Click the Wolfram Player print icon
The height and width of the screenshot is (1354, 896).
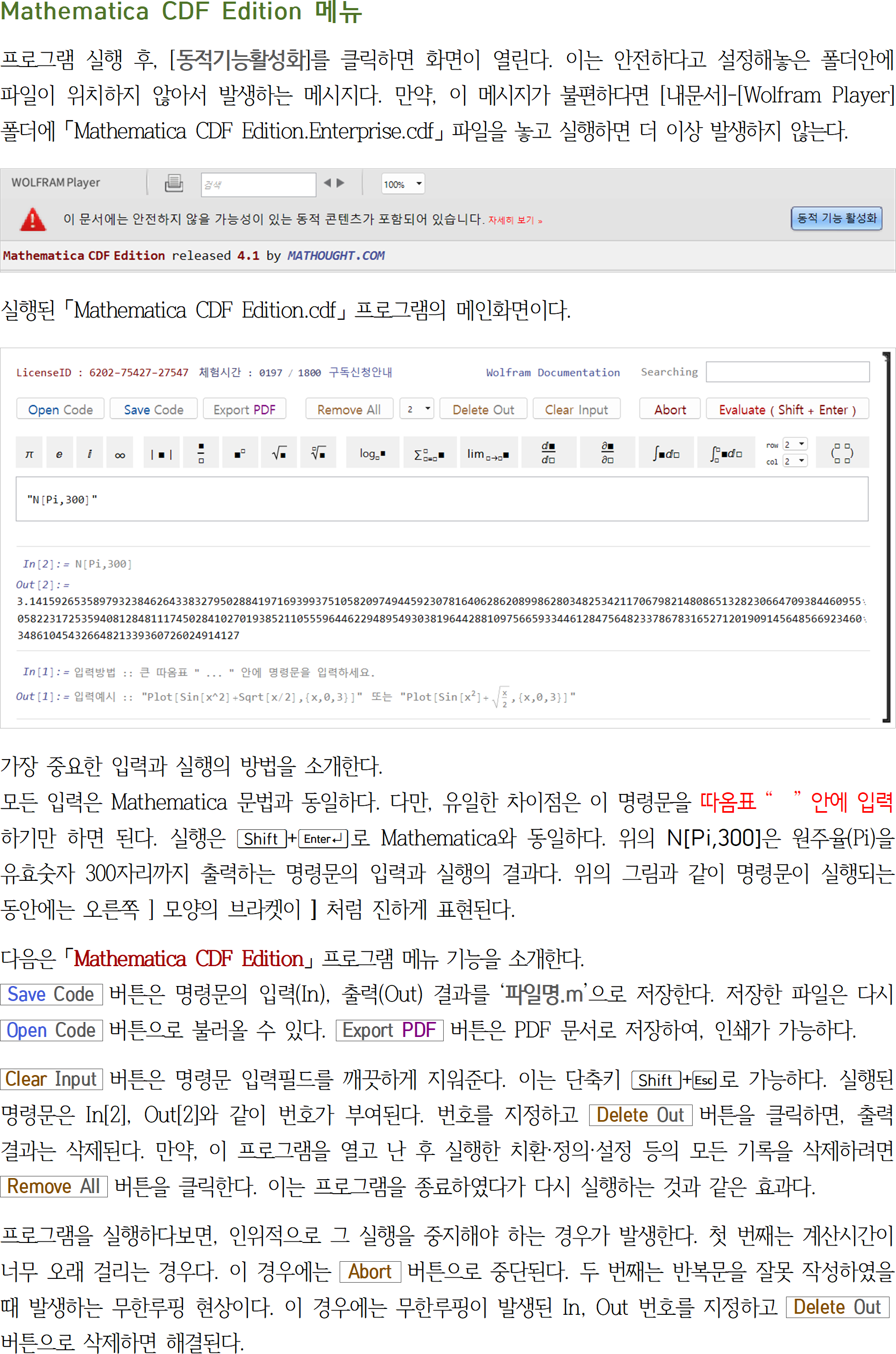pyautogui.click(x=174, y=183)
